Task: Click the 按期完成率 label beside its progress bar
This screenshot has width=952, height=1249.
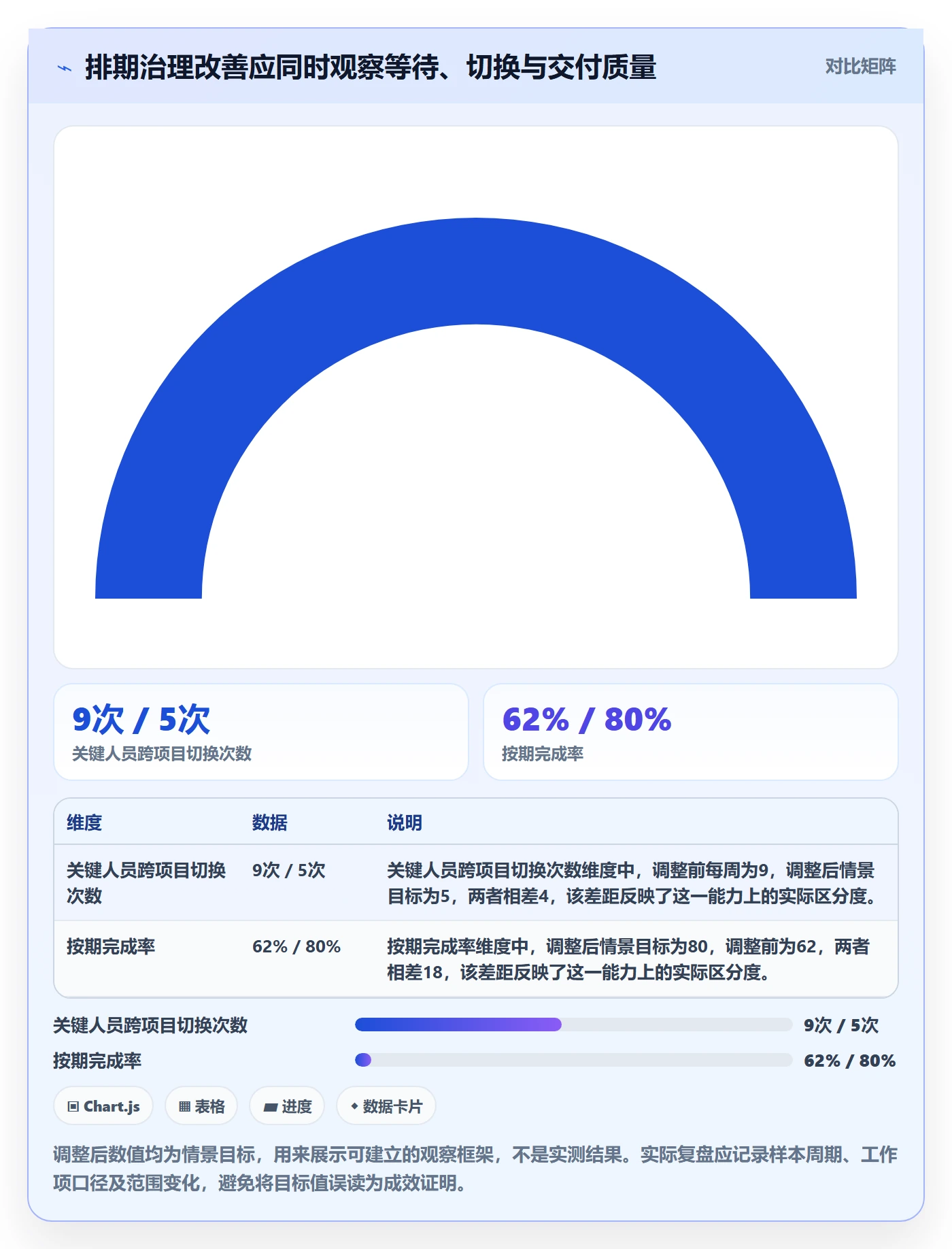Action: (97, 1061)
